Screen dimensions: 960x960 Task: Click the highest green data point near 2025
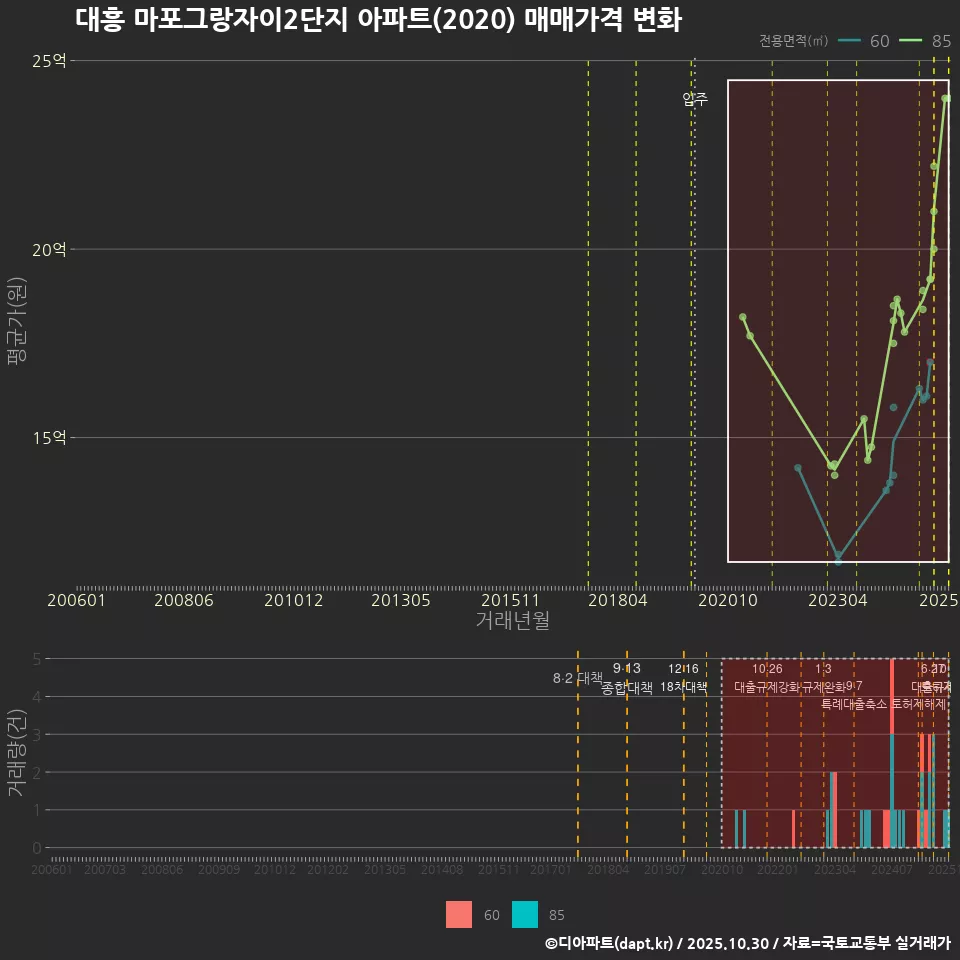945,99
